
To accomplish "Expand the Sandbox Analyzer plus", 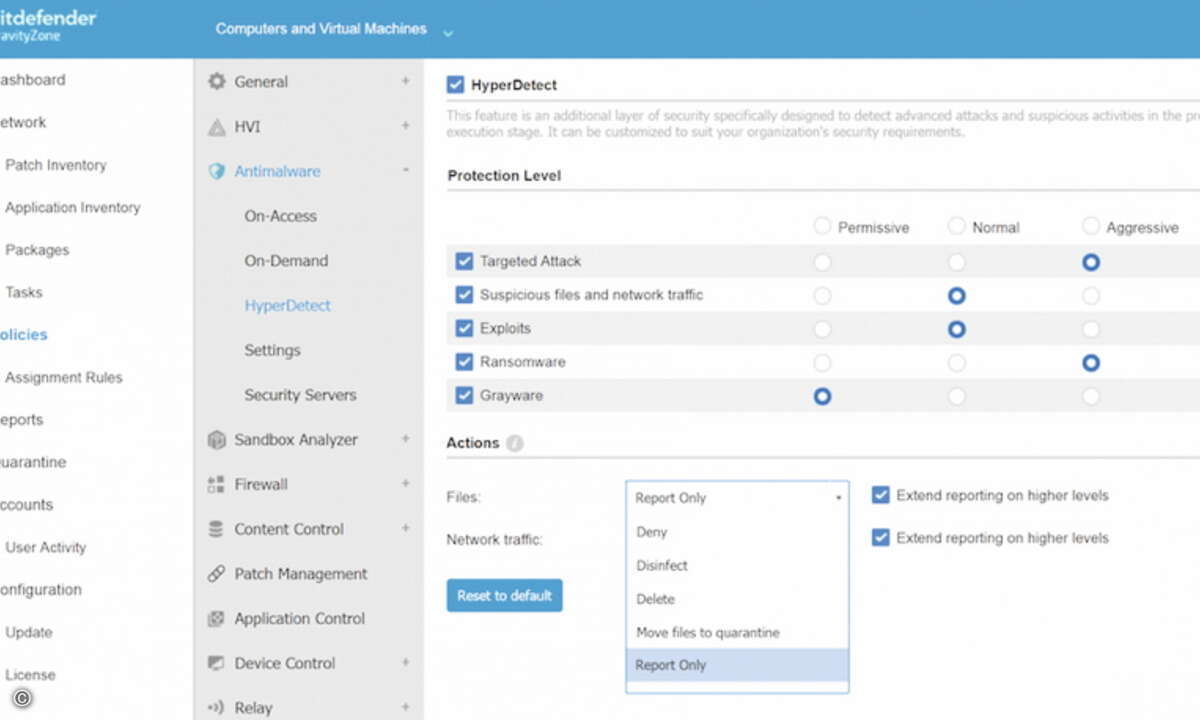I will pos(405,439).
